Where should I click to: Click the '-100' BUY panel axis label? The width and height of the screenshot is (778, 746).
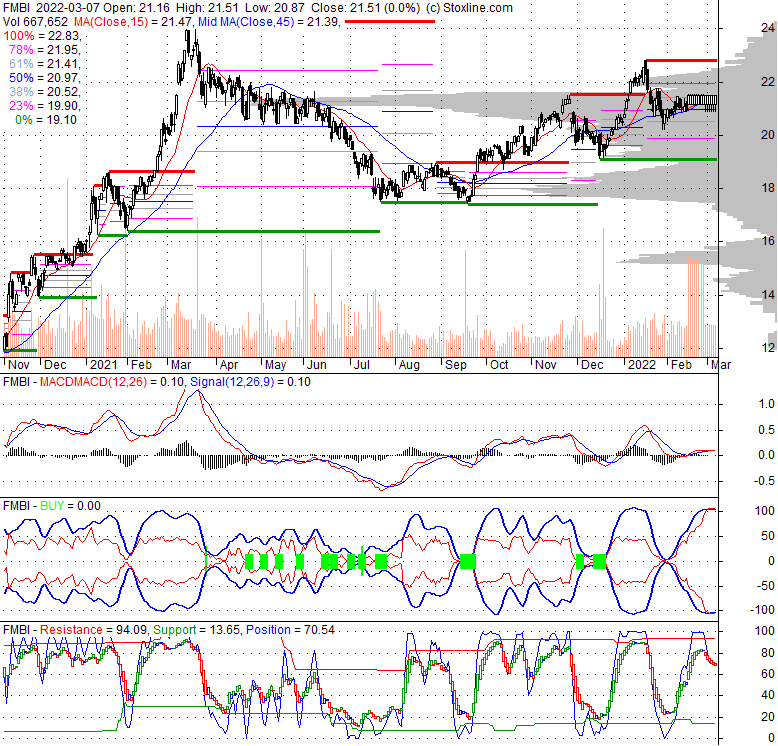coord(762,610)
